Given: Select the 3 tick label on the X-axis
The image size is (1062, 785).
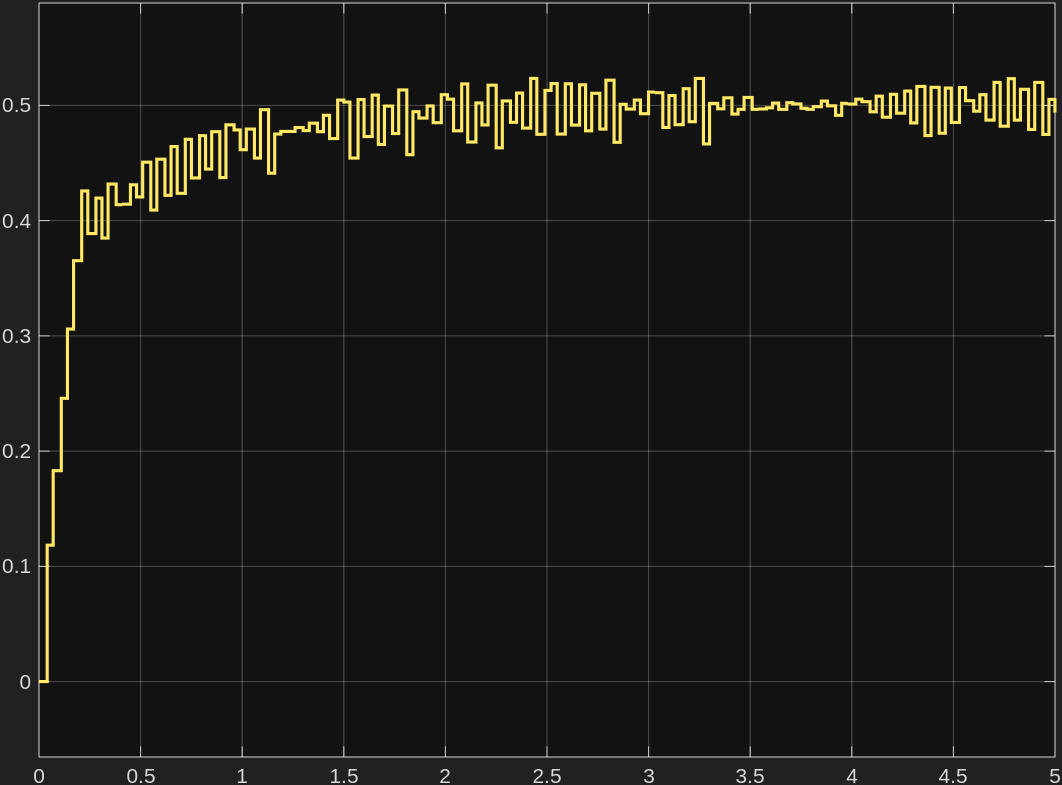Looking at the screenshot, I should coord(648,775).
